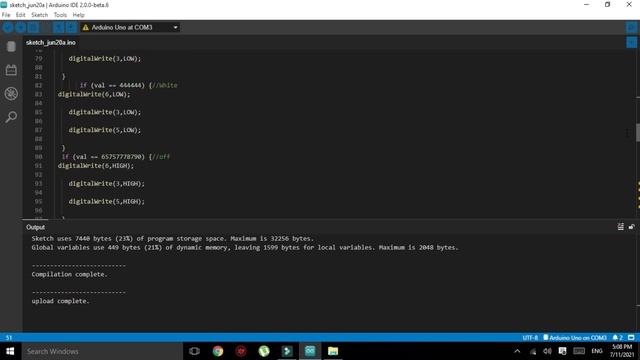640x360 pixels.
Task: Open the Serial Plotter at top right
Action: coord(631,27)
